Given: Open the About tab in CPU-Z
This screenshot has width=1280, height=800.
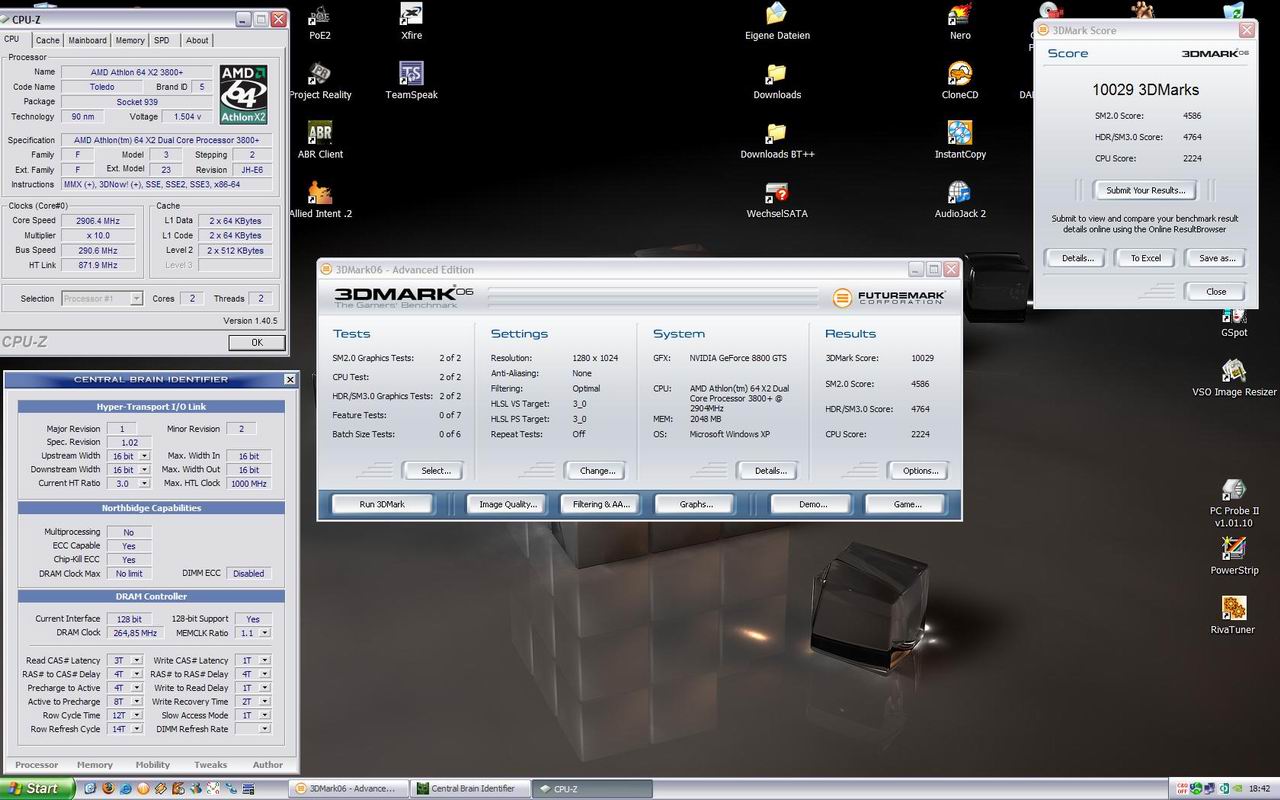Looking at the screenshot, I should (x=197, y=41).
